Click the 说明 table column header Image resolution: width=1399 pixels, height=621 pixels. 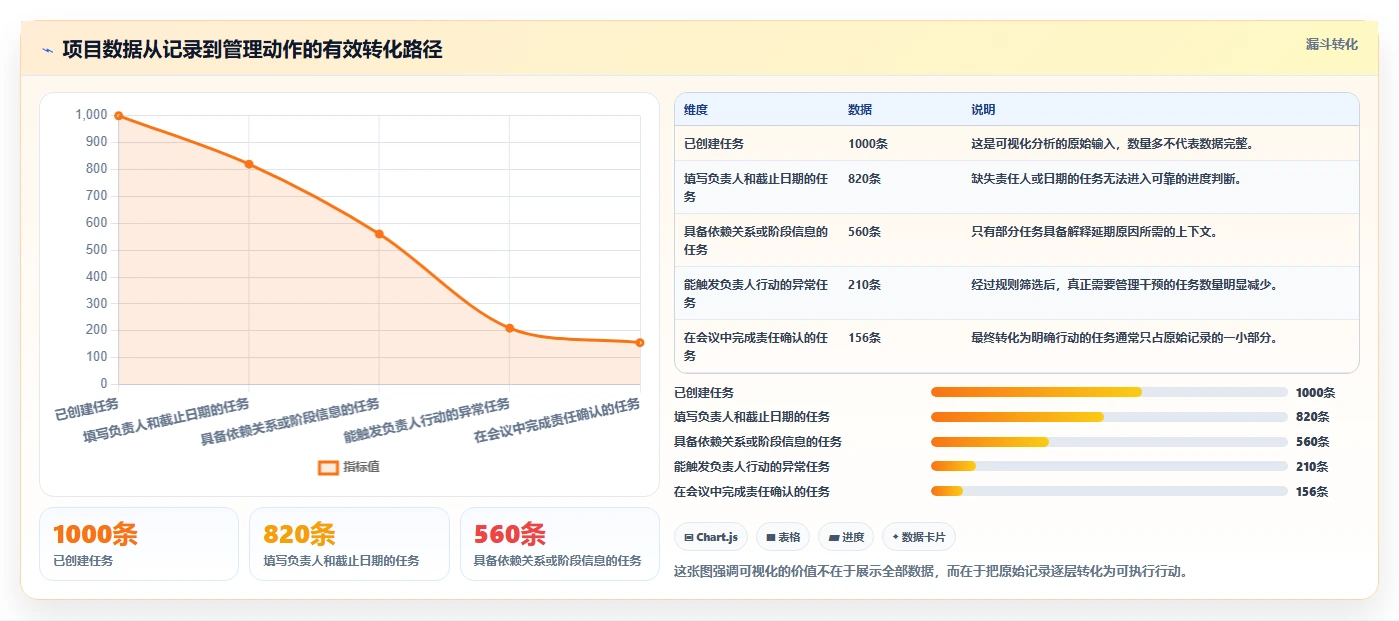tap(983, 110)
